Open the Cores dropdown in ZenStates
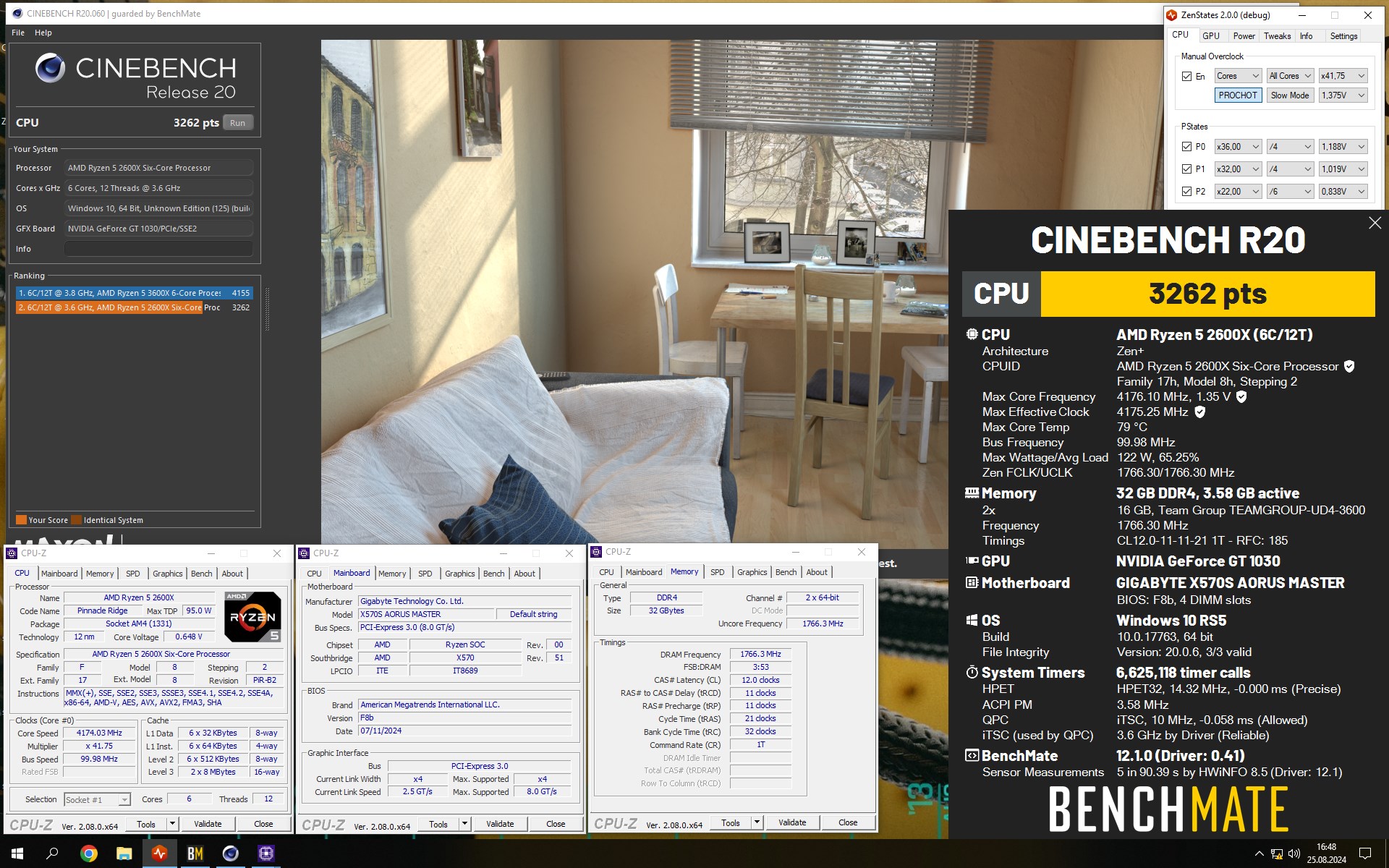This screenshot has width=1389, height=868. (1238, 75)
